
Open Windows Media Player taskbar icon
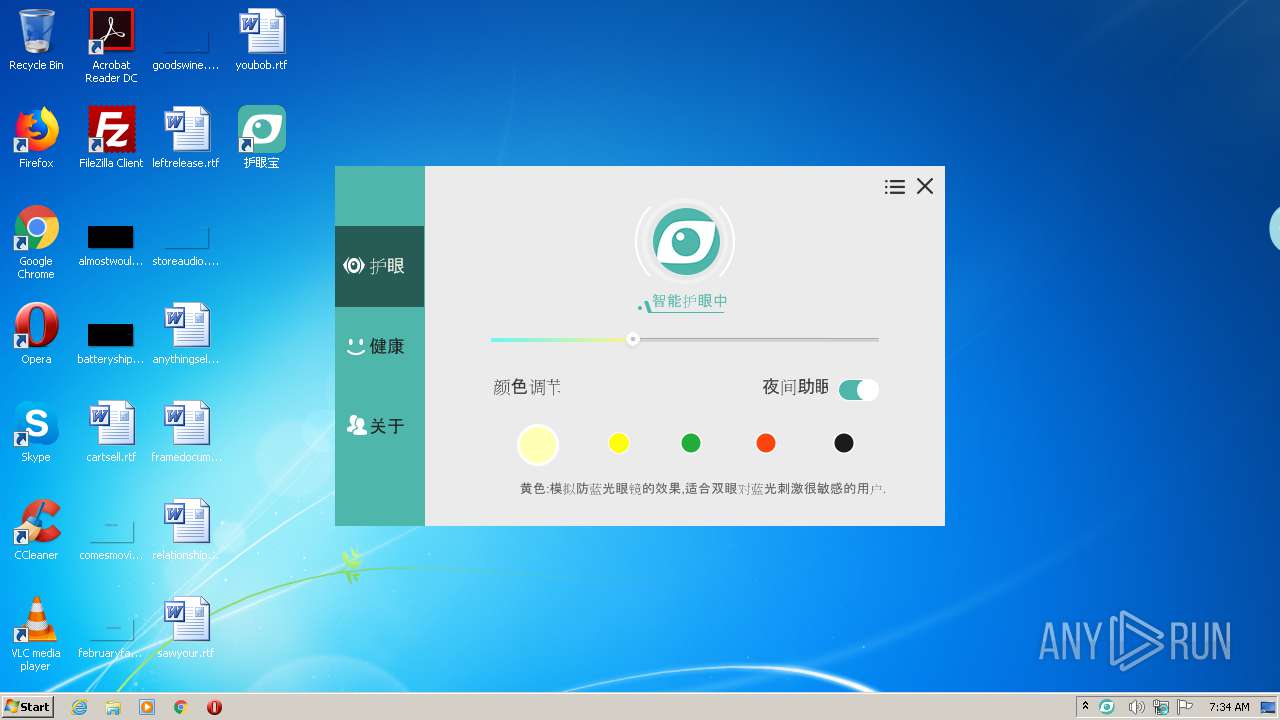point(147,707)
